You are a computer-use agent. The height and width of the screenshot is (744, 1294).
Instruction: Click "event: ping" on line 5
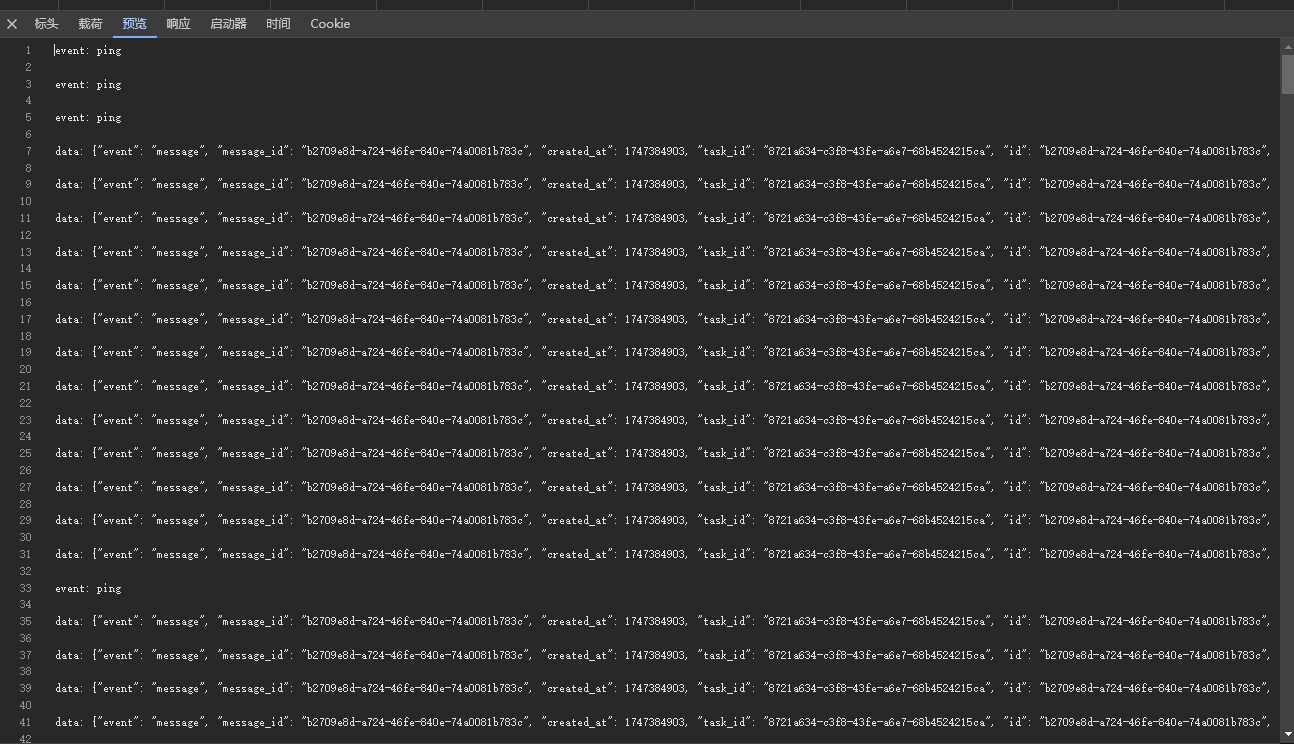[x=88, y=118]
